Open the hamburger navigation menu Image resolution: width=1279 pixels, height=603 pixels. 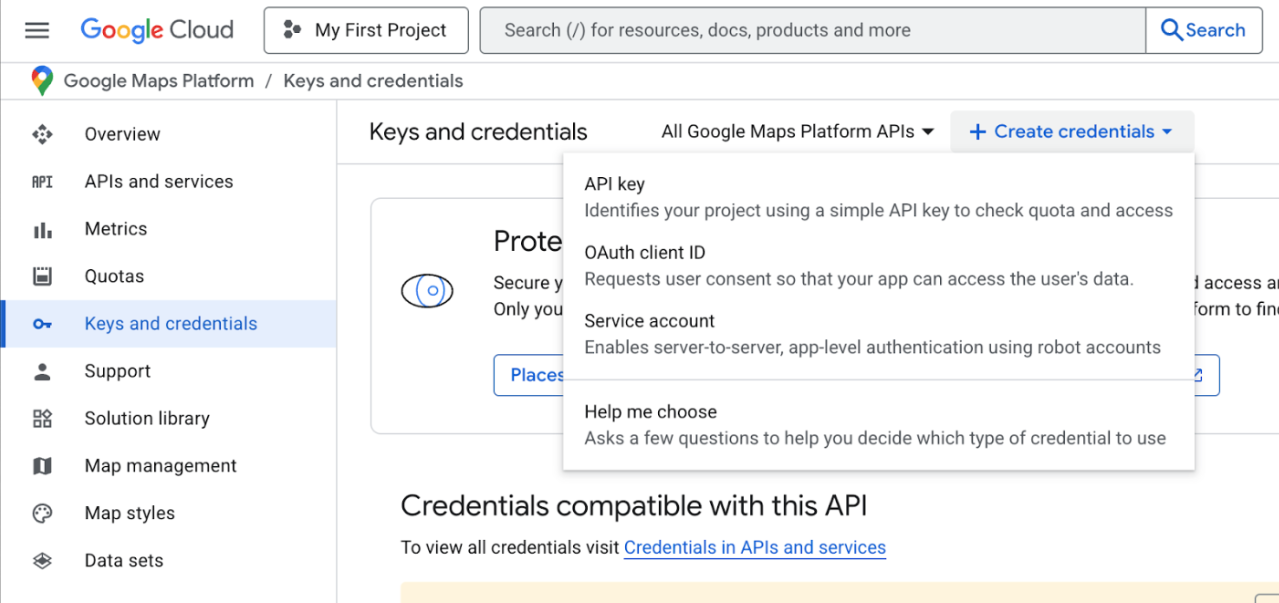(x=37, y=30)
